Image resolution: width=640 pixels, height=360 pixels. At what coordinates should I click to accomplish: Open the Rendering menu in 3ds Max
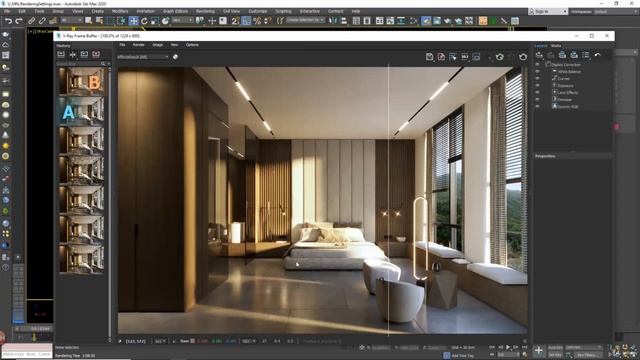[205, 11]
